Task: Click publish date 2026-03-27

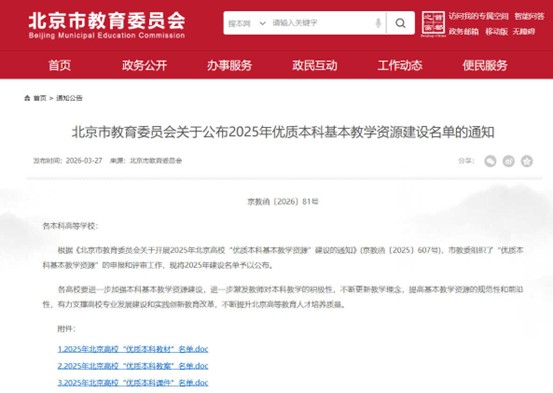Action: (x=84, y=161)
